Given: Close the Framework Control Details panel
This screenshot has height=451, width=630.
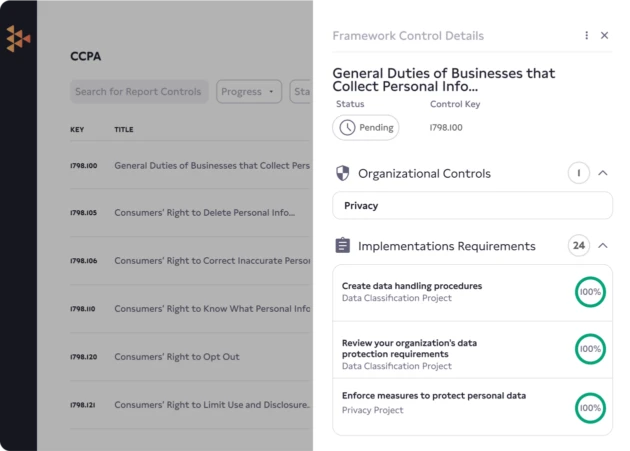Looking at the screenshot, I should tap(604, 35).
